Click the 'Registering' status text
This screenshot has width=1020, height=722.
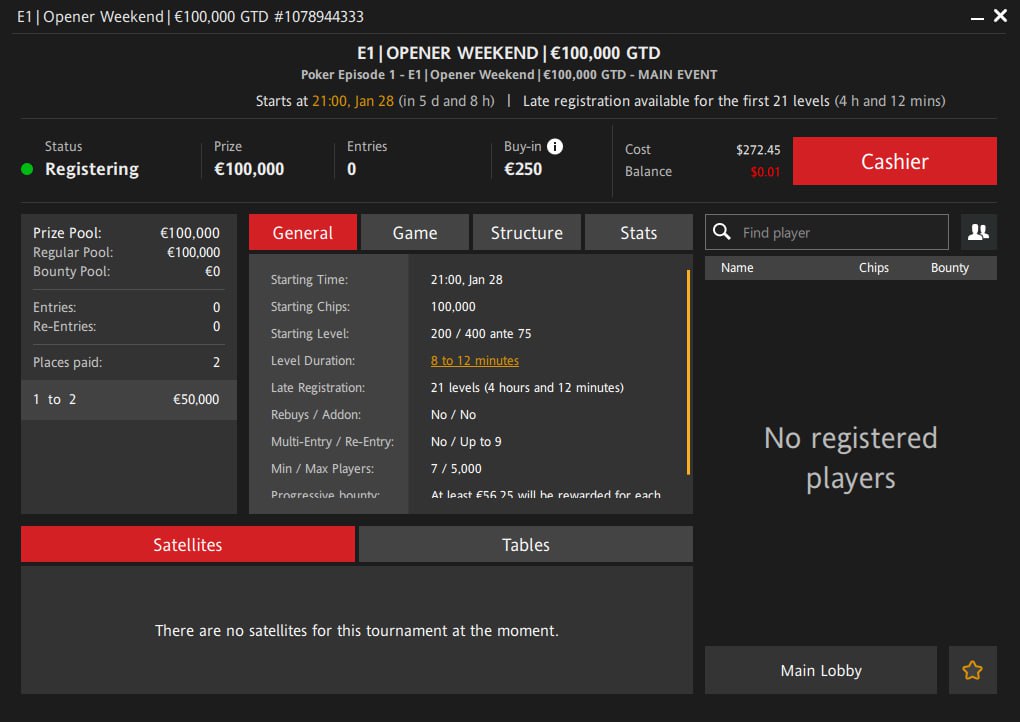tap(92, 169)
